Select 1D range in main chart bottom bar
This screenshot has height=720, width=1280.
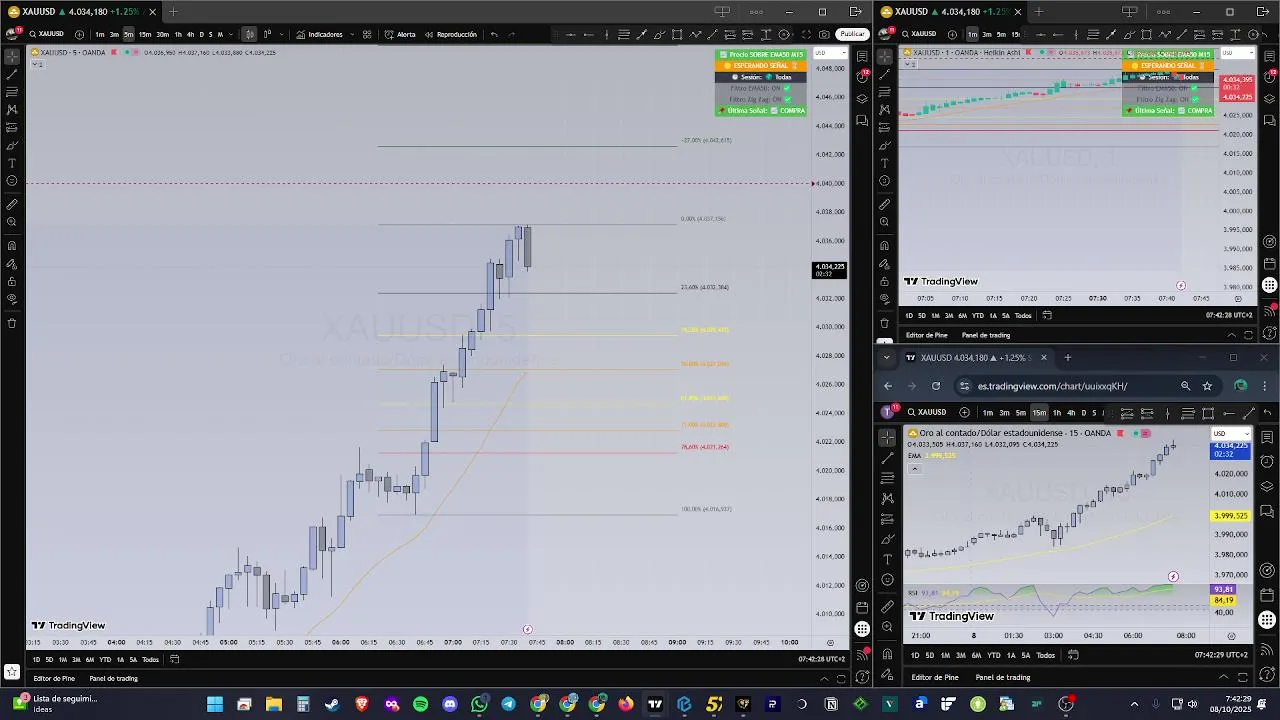(37, 659)
